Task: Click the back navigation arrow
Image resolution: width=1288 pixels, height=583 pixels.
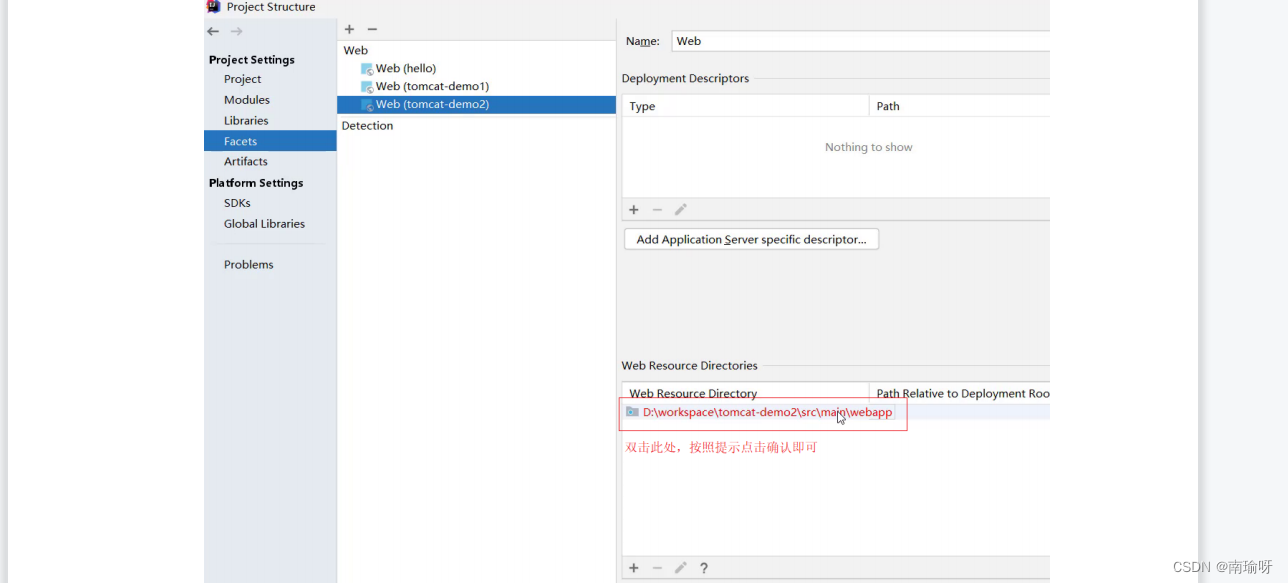Action: [213, 31]
